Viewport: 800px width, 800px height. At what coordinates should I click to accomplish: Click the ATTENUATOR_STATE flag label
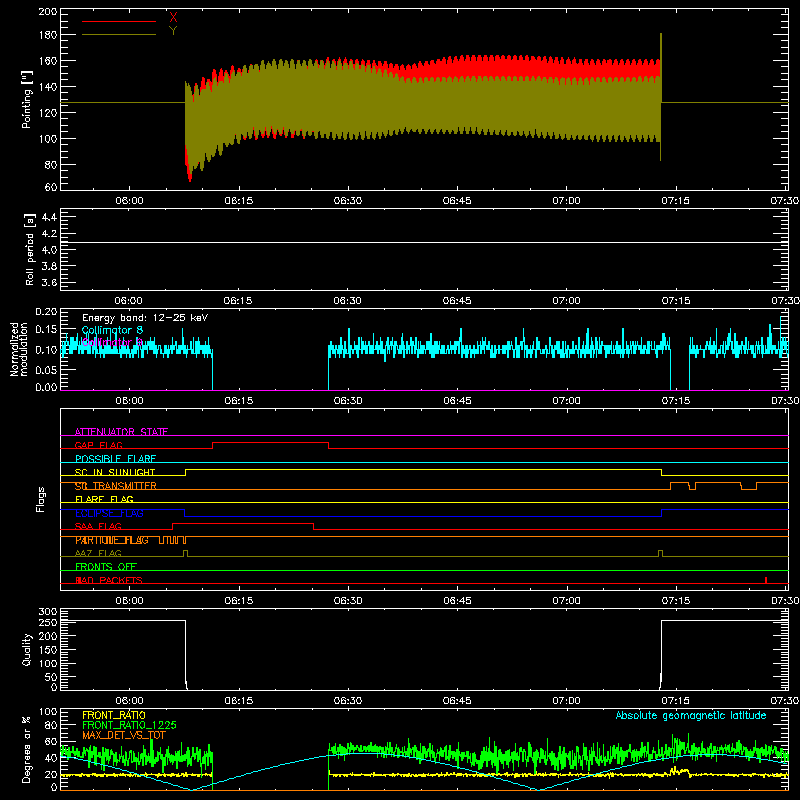click(121, 432)
